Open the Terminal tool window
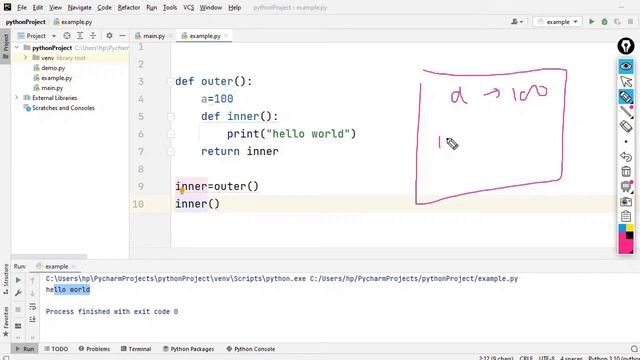 [136, 349]
